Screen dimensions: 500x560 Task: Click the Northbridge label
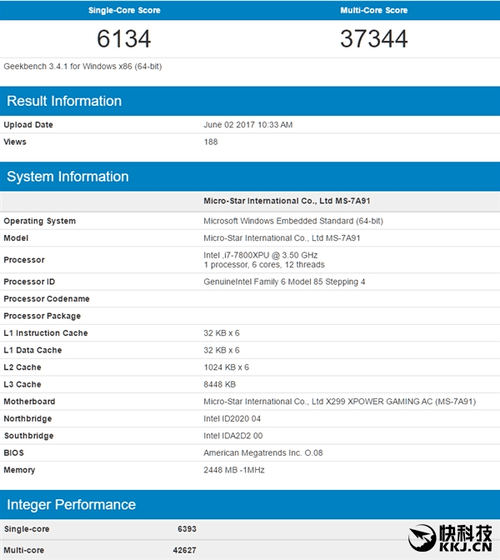[28, 419]
